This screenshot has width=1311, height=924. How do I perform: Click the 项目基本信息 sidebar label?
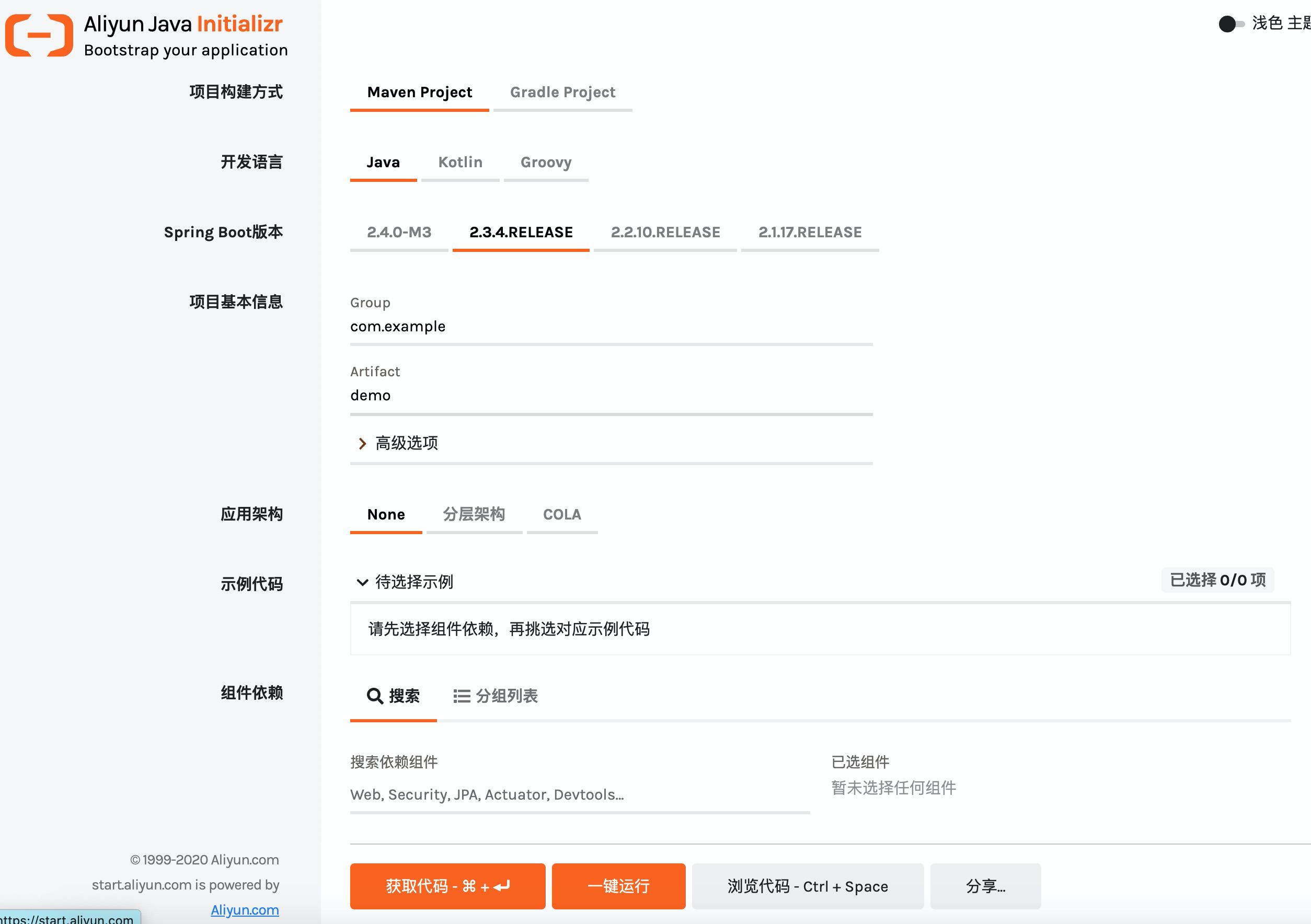point(236,302)
